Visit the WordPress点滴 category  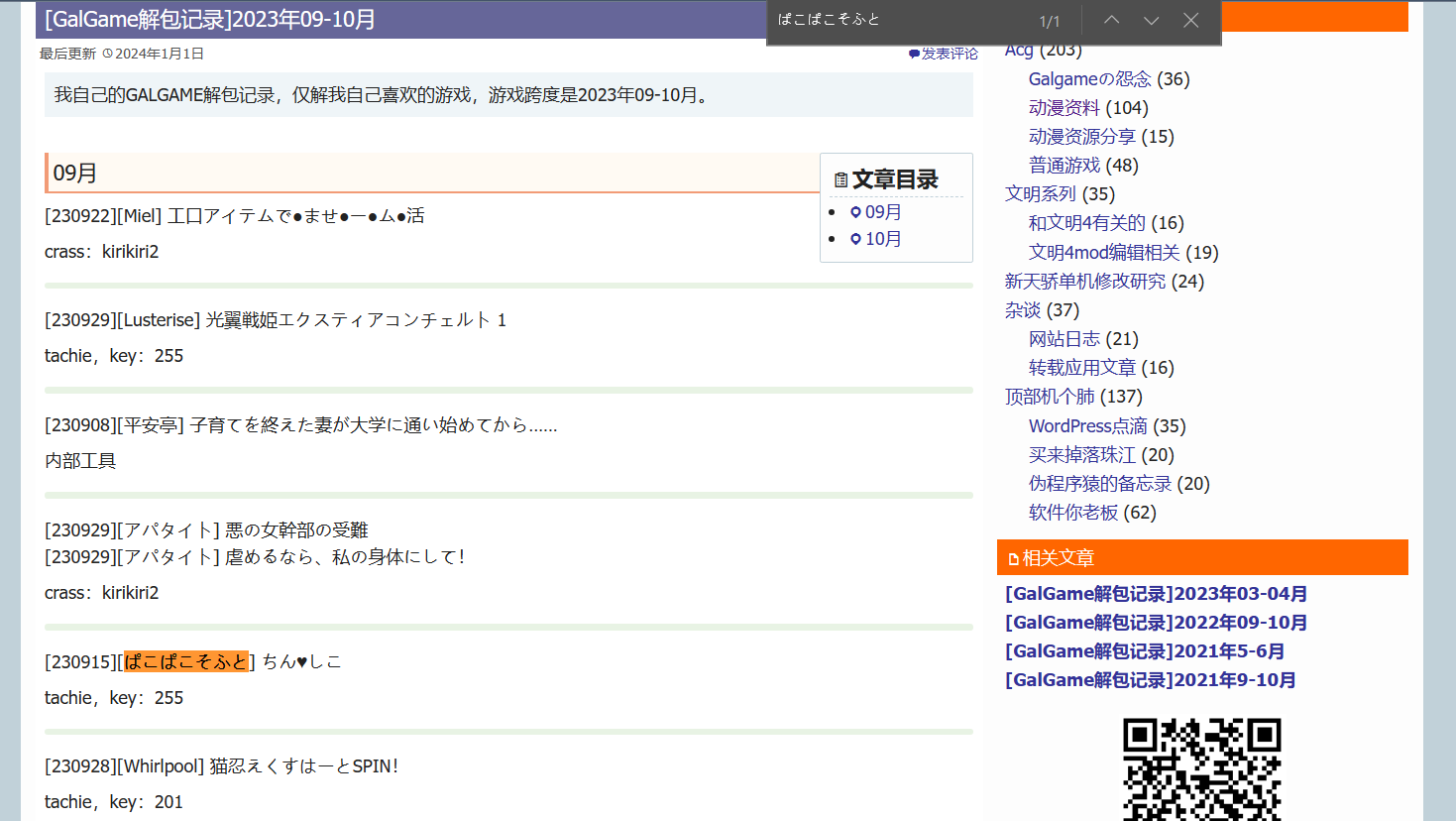(x=1087, y=426)
